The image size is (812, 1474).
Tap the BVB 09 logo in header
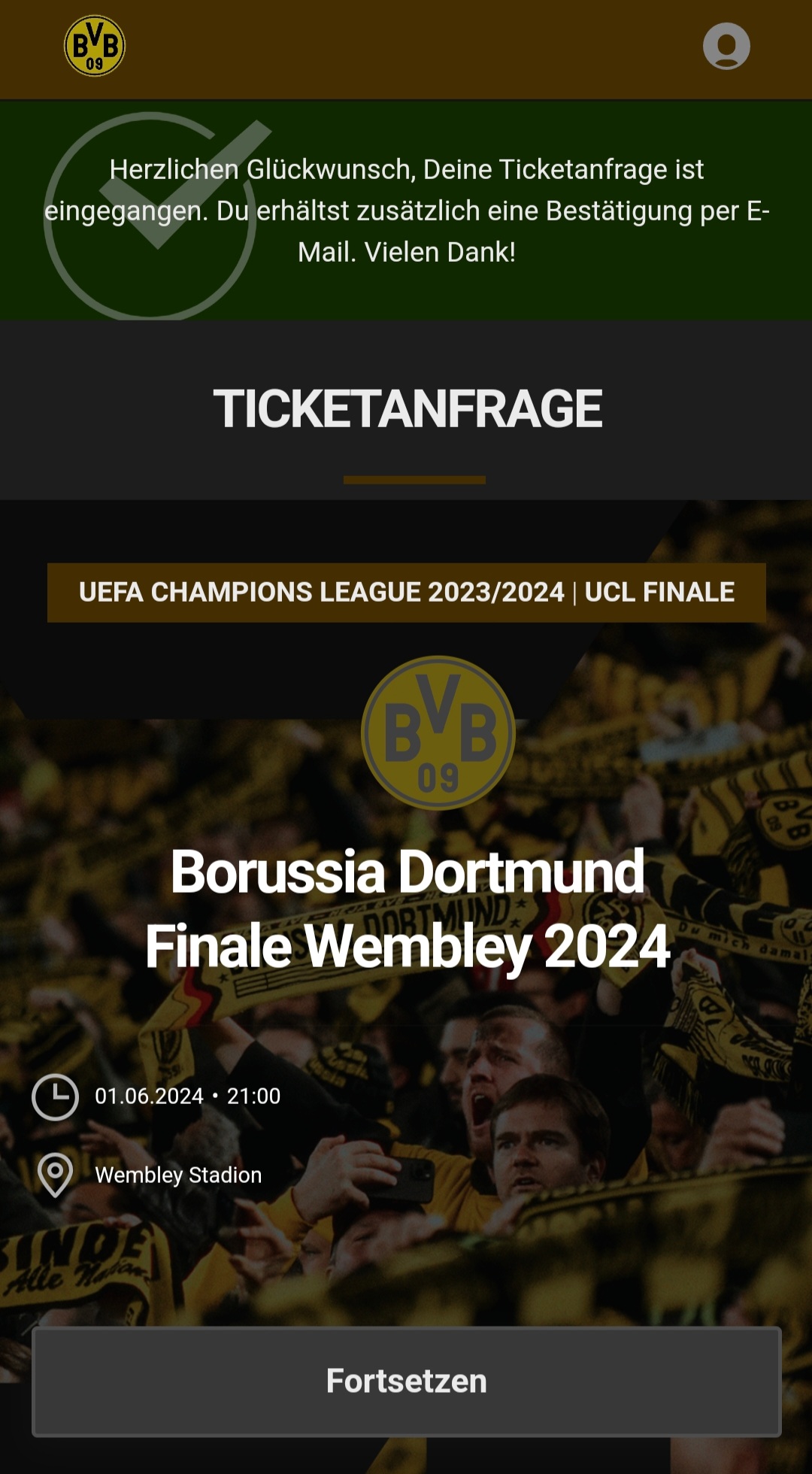click(95, 46)
